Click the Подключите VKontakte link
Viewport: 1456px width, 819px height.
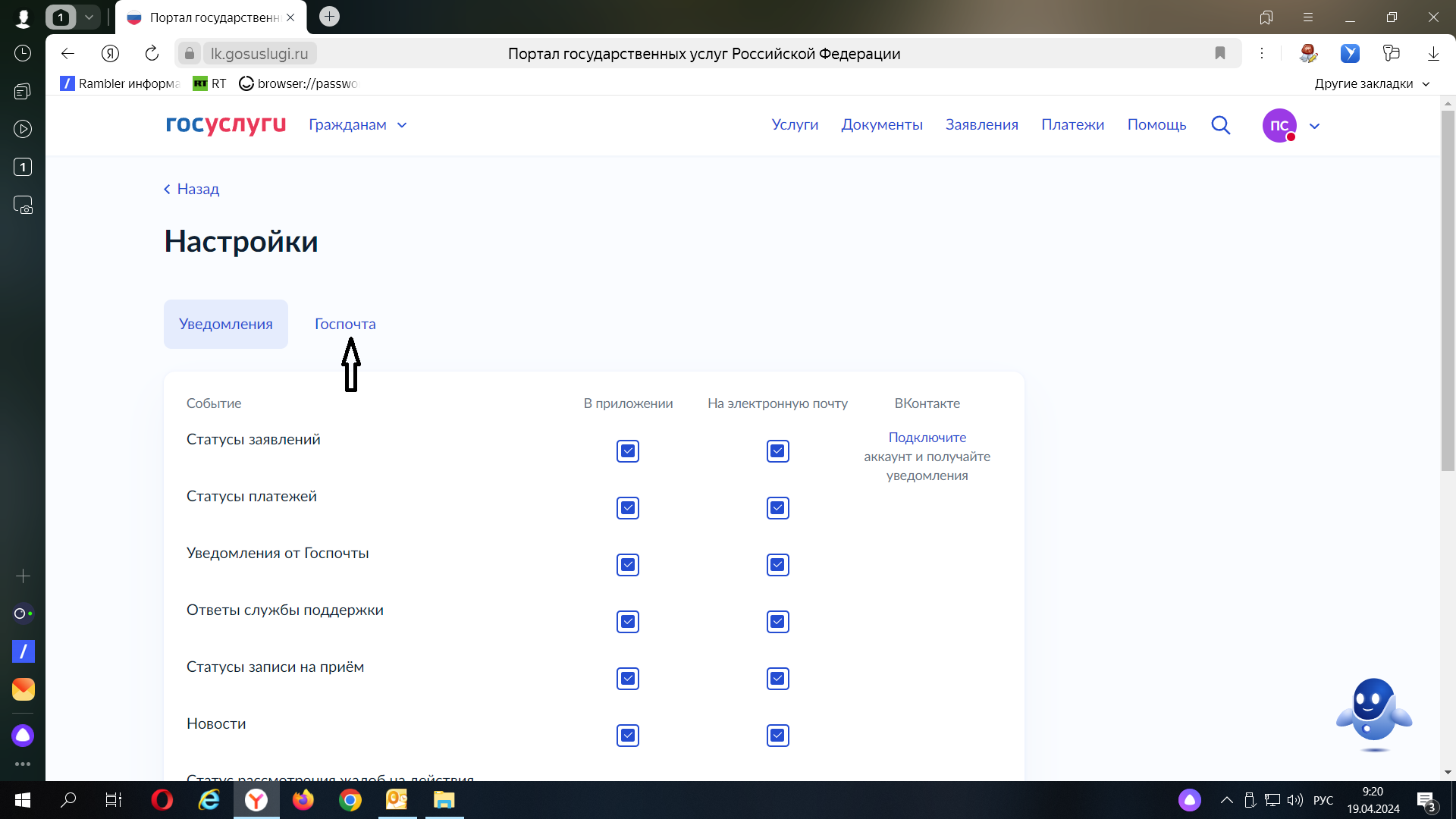(927, 438)
